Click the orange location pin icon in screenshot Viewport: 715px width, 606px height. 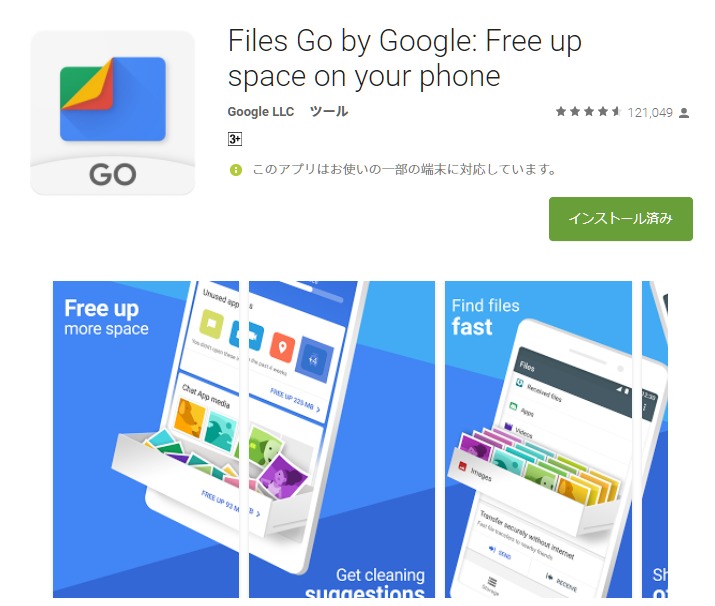[282, 347]
